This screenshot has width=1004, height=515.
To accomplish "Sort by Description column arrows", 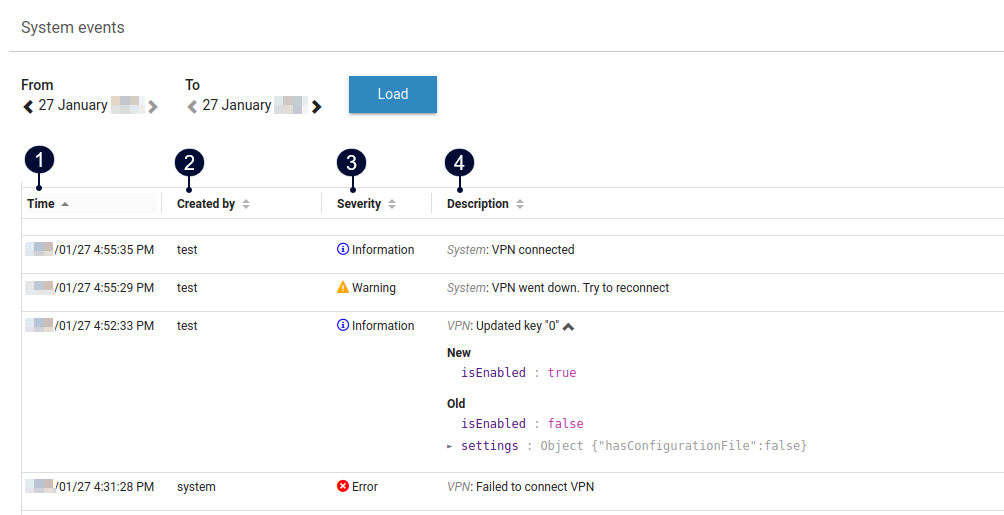I will (520, 204).
